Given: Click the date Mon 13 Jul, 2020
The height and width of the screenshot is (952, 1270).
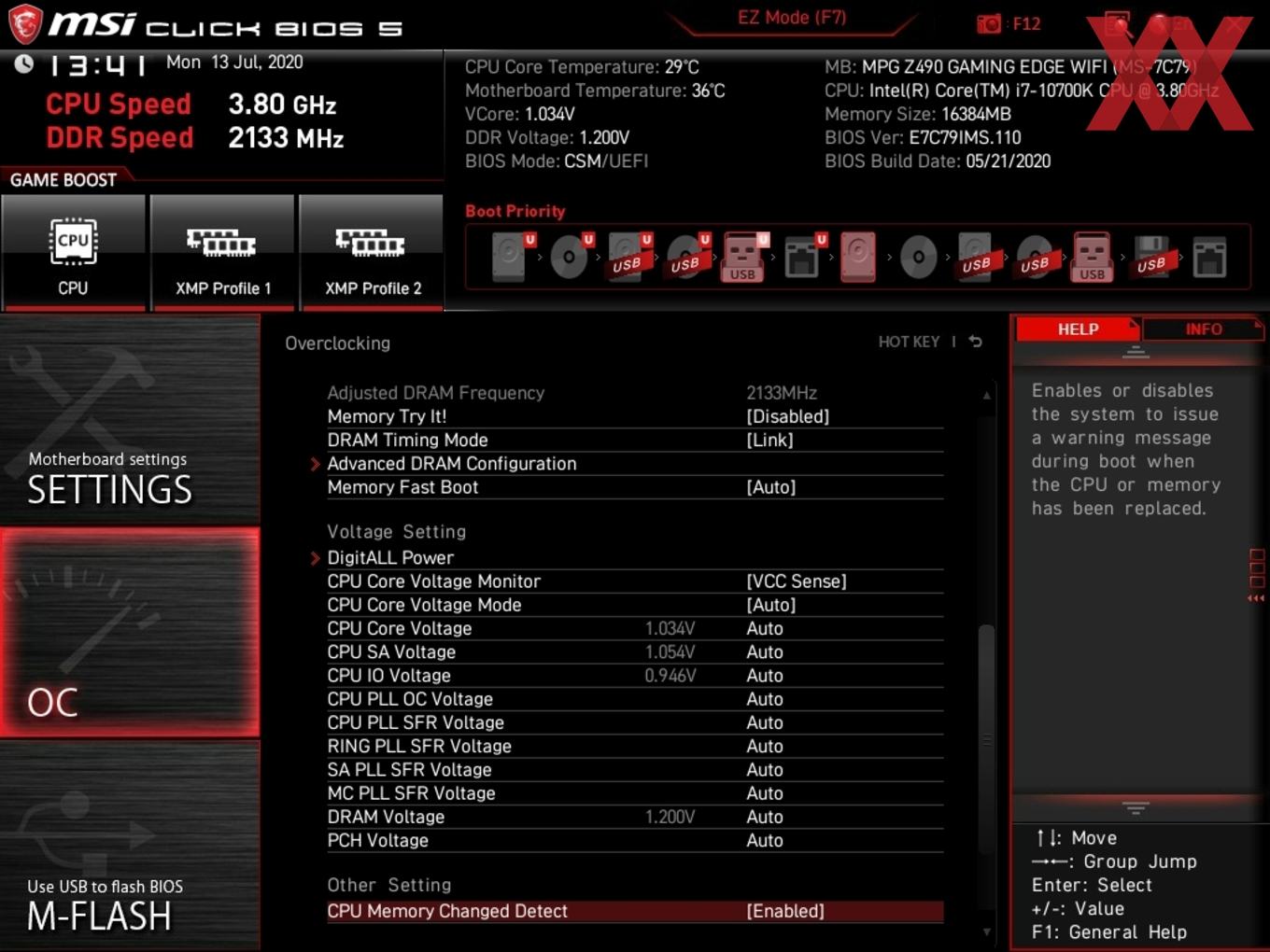Looking at the screenshot, I should tap(234, 63).
